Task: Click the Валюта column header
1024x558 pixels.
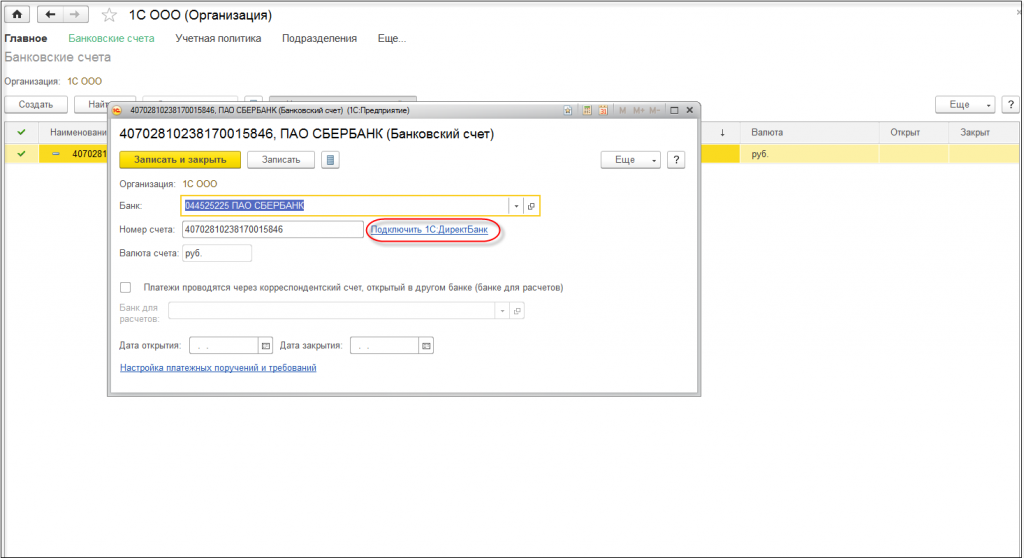Action: 809,133
